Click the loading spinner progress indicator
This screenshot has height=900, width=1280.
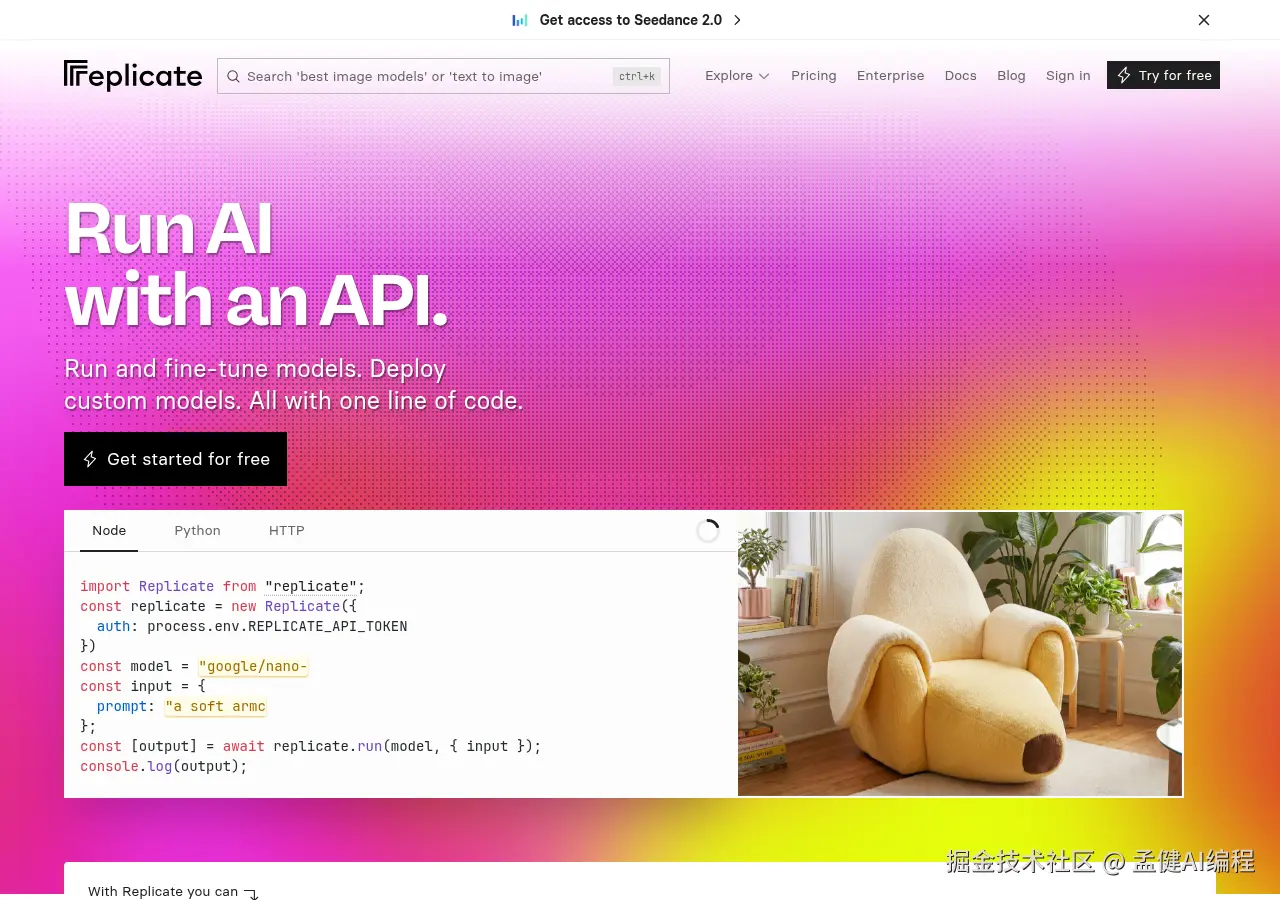pyautogui.click(x=708, y=530)
